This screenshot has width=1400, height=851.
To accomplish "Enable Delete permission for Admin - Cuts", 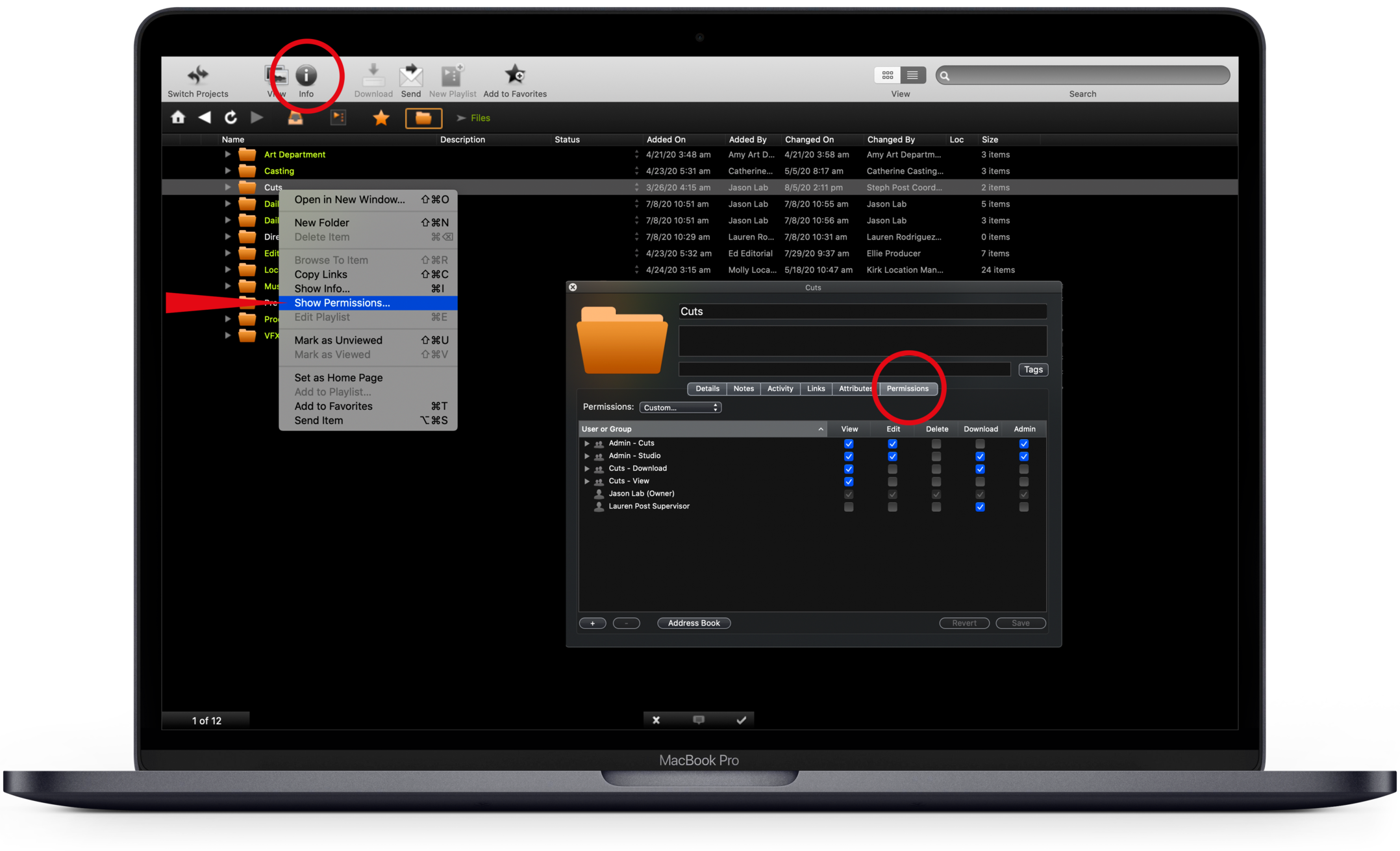I will click(936, 444).
